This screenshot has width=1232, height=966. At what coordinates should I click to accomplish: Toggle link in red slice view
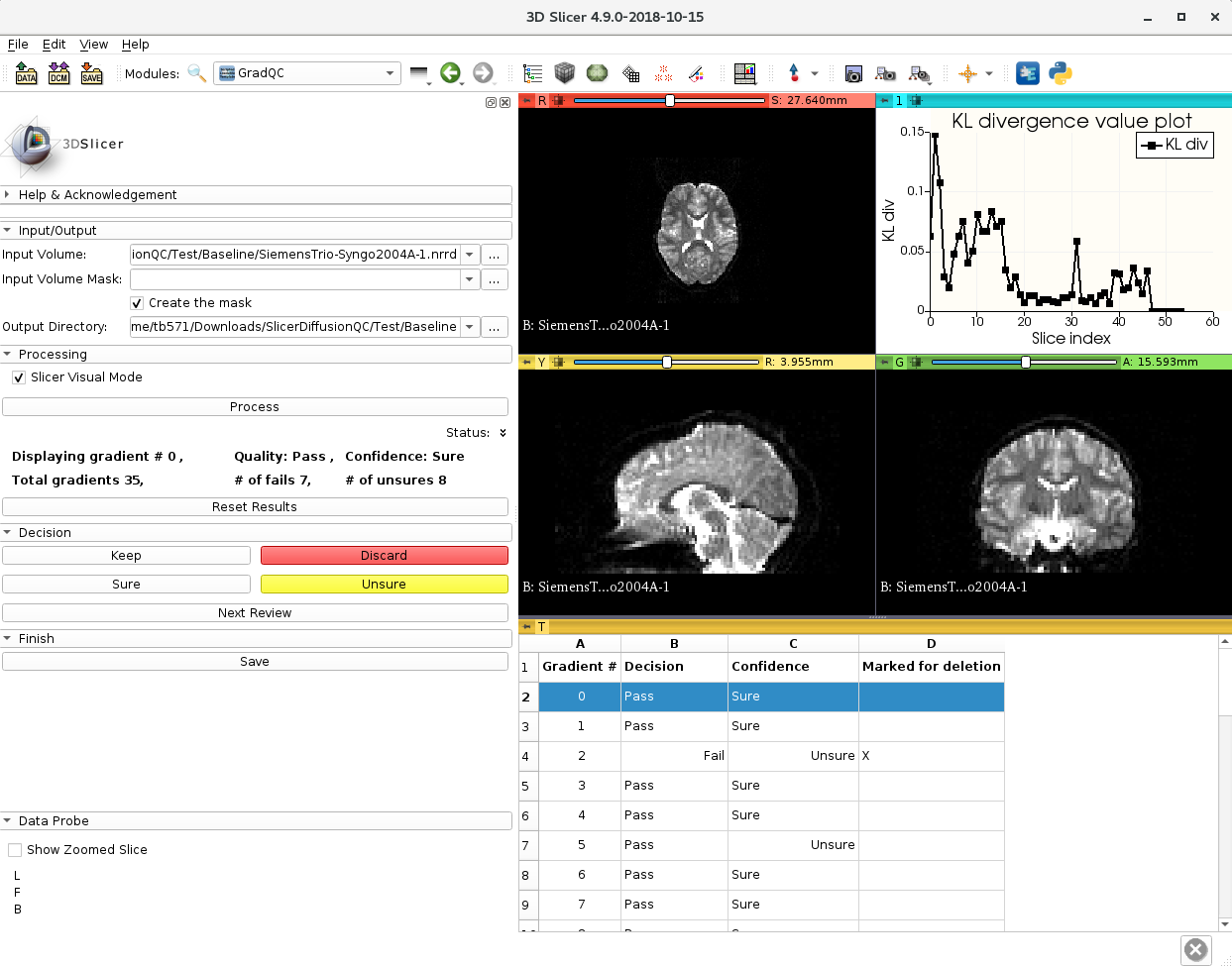coord(558,101)
